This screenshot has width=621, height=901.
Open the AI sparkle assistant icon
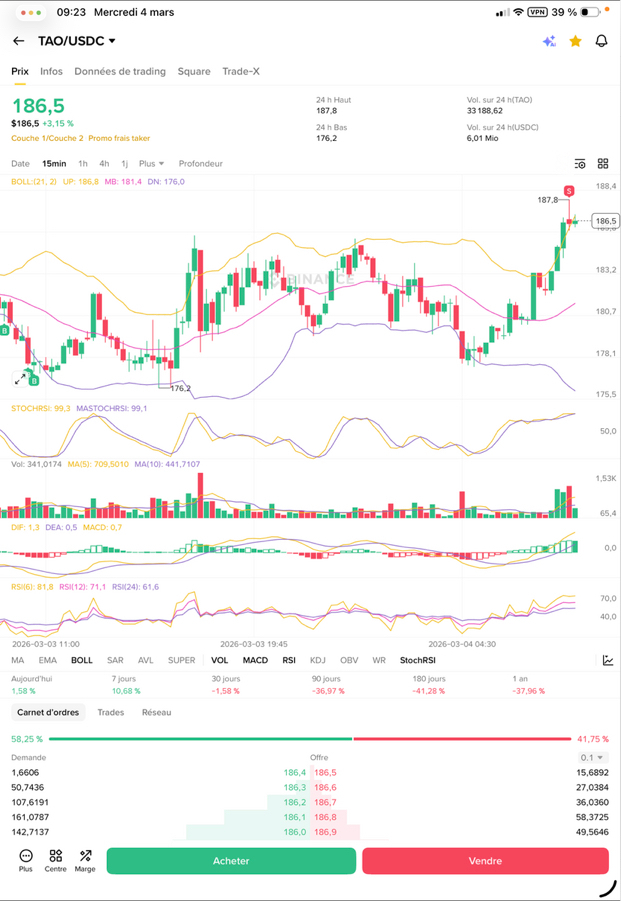click(549, 41)
